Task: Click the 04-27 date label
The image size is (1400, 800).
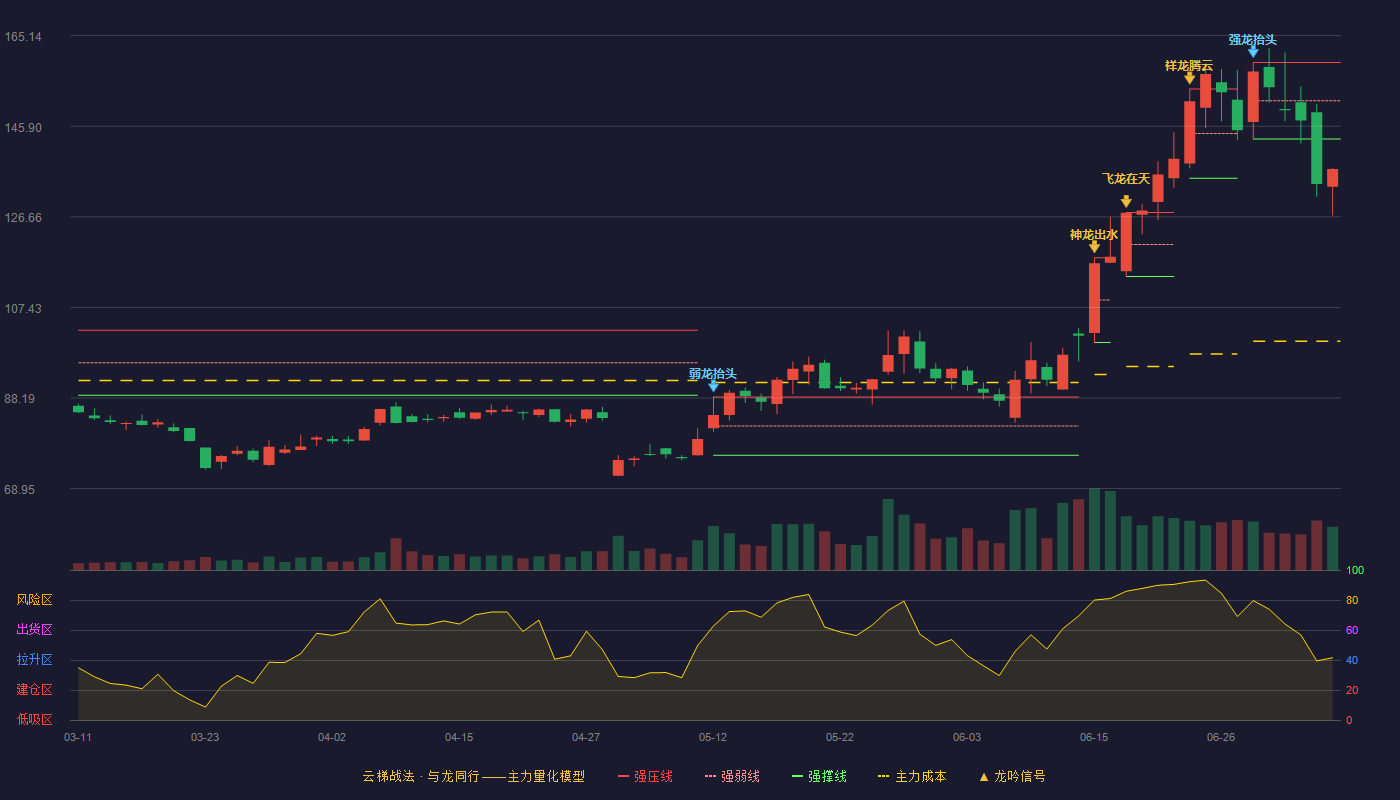Action: [x=586, y=737]
